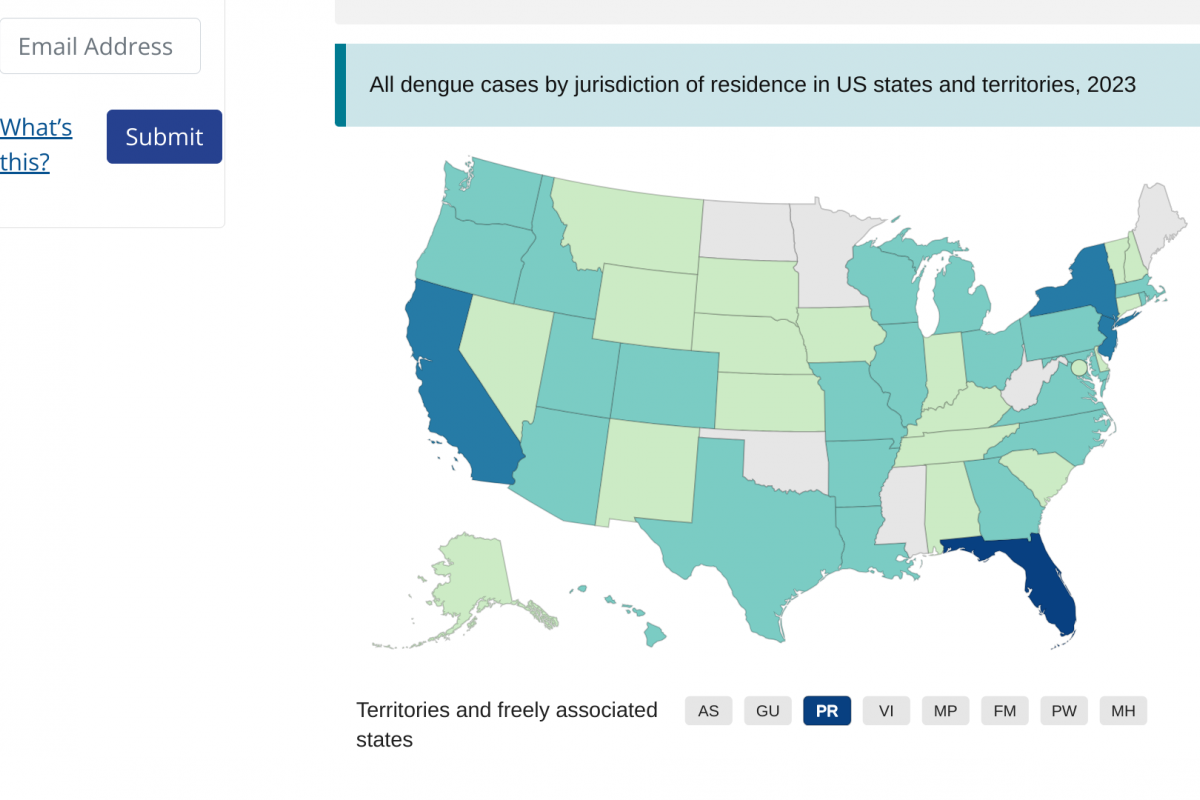Image resolution: width=1200 pixels, height=800 pixels.
Task: Select the MH territory button
Action: click(x=1123, y=711)
